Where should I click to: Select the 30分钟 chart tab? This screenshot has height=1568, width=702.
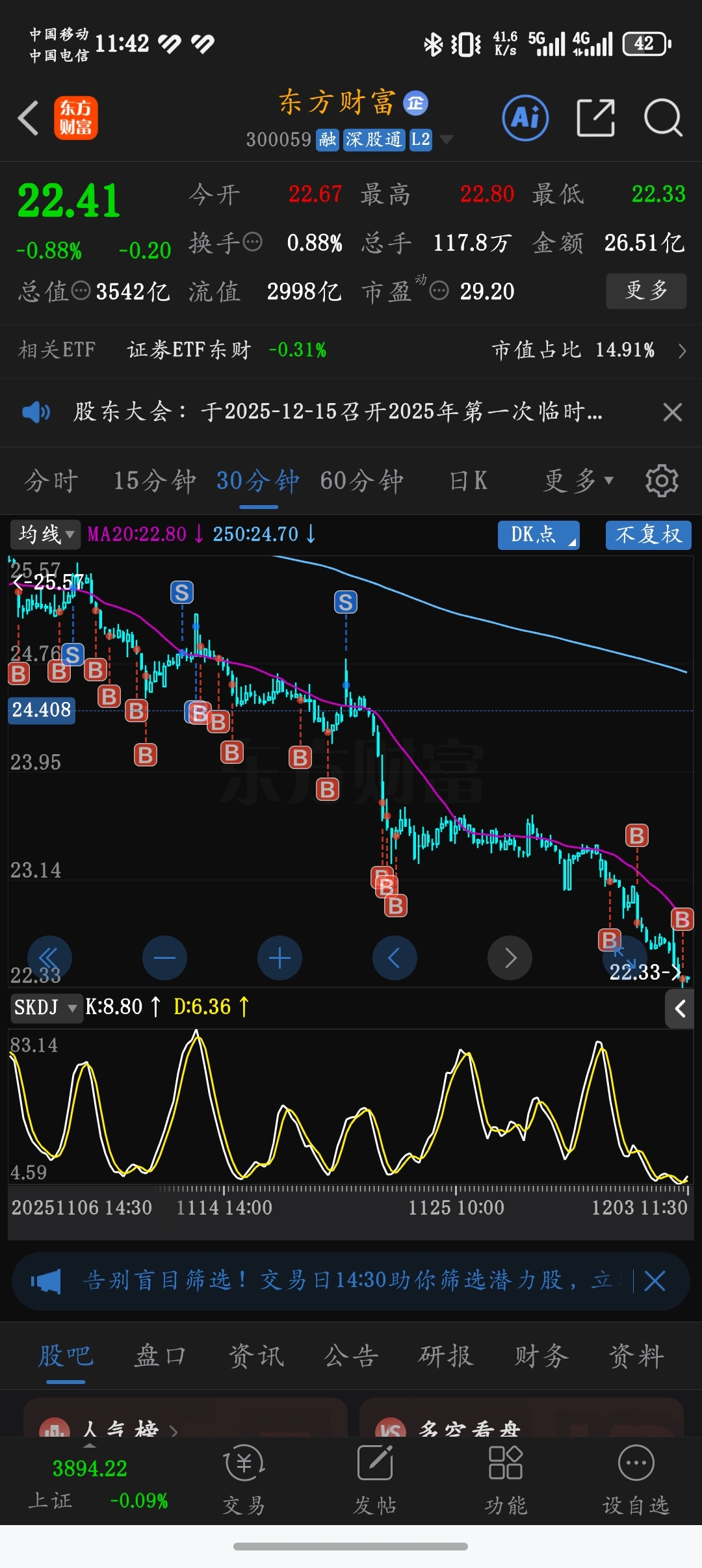[x=258, y=481]
